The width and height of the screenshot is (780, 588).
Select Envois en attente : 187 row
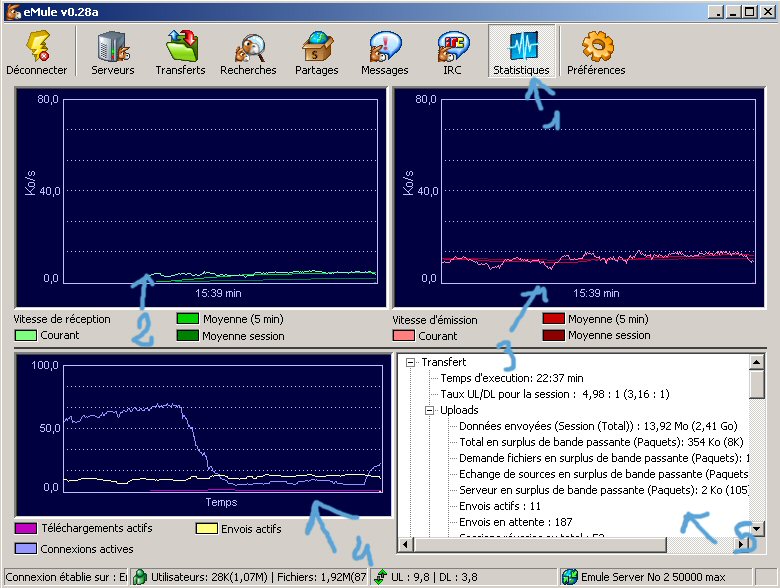515,522
